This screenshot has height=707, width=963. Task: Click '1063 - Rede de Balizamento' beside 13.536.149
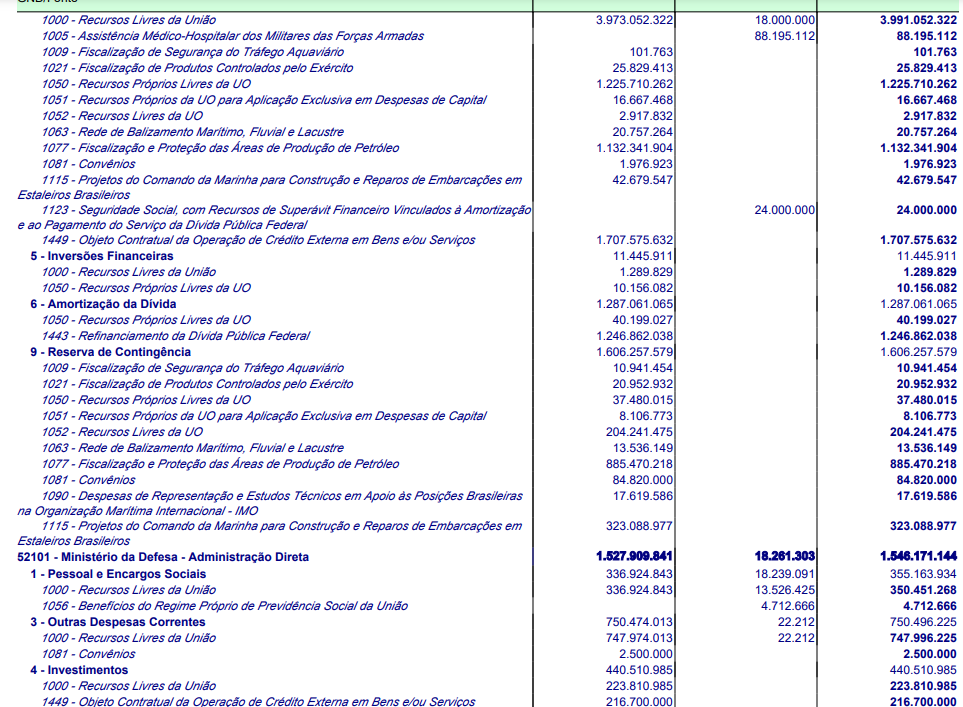(193, 448)
